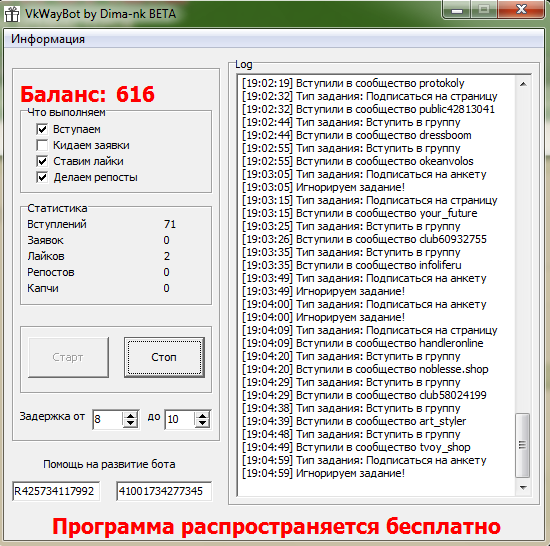Click the disabled Старт button
550x546 pixels.
(x=68, y=357)
